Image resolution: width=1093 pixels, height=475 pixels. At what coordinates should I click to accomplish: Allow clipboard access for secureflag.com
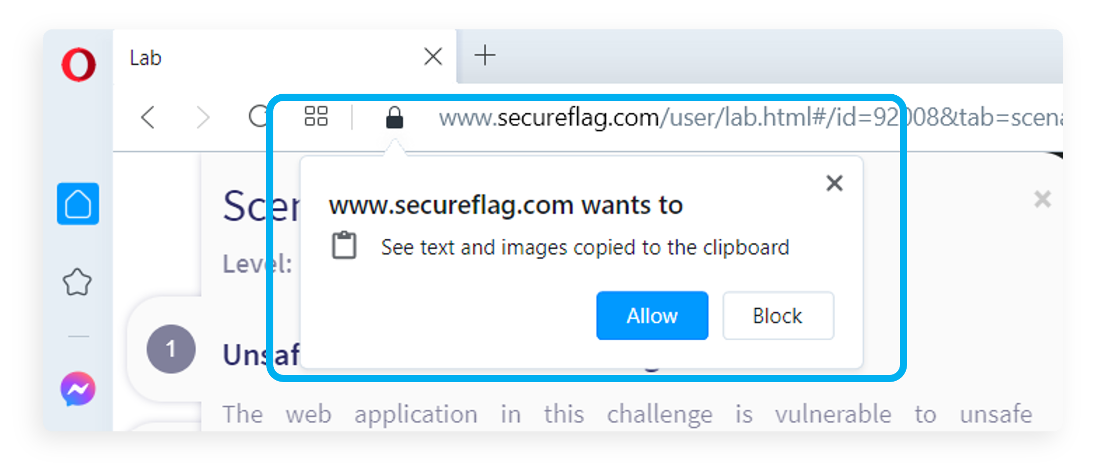[652, 316]
